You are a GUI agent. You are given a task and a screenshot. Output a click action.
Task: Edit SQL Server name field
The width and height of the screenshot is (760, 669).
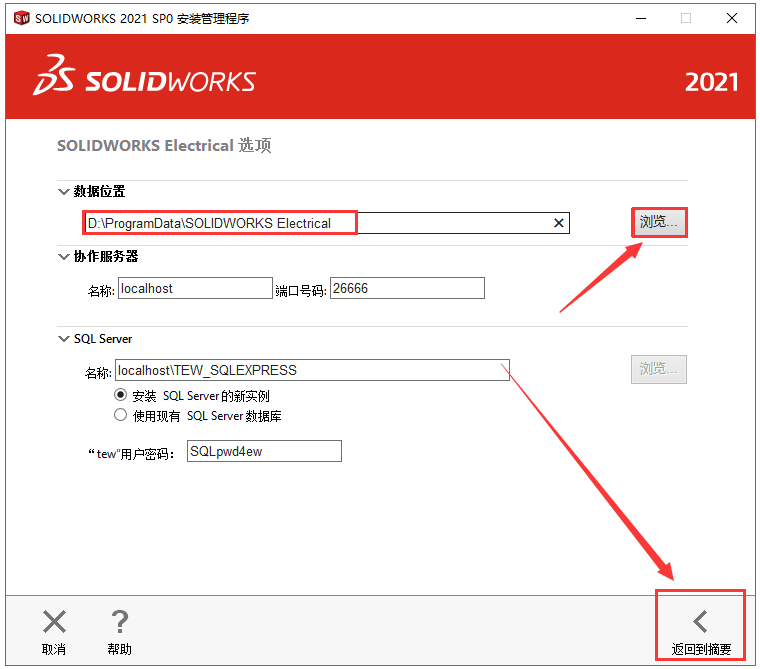312,370
